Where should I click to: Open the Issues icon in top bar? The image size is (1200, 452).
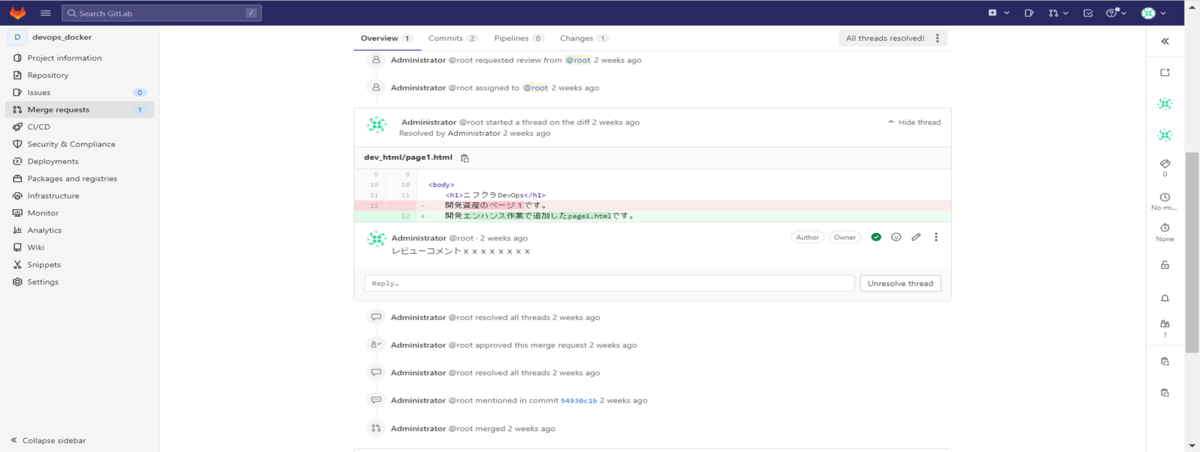coord(1029,13)
